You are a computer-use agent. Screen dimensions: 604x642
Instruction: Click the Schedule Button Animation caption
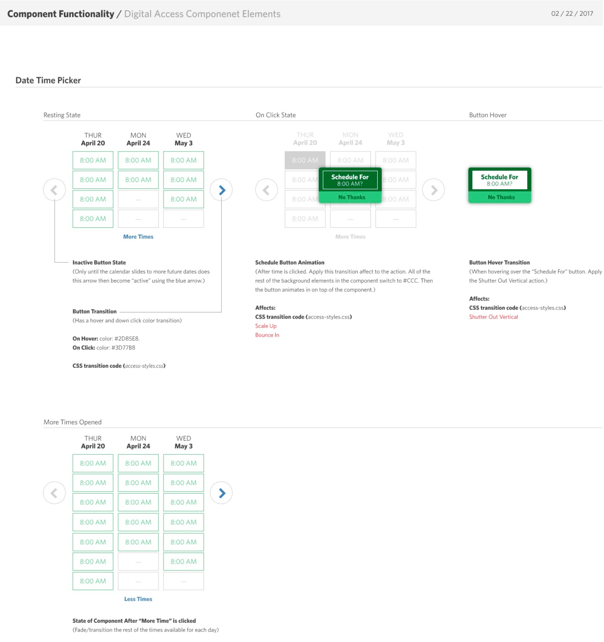click(290, 262)
